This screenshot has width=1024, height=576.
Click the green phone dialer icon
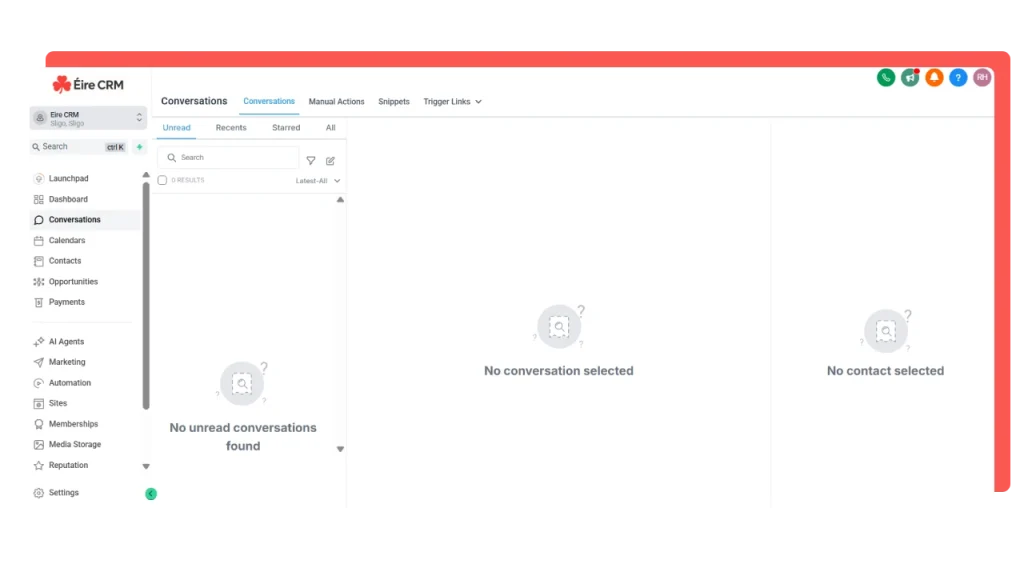click(886, 78)
